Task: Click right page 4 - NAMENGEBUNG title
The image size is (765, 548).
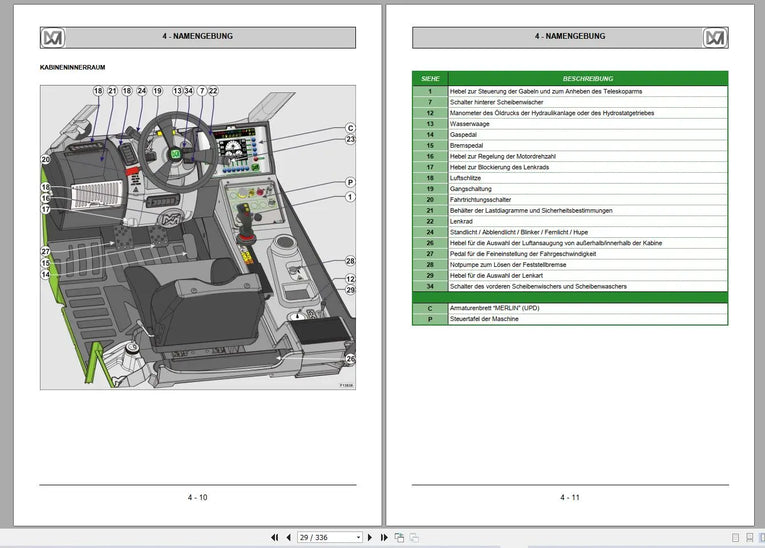Action: tap(570, 36)
